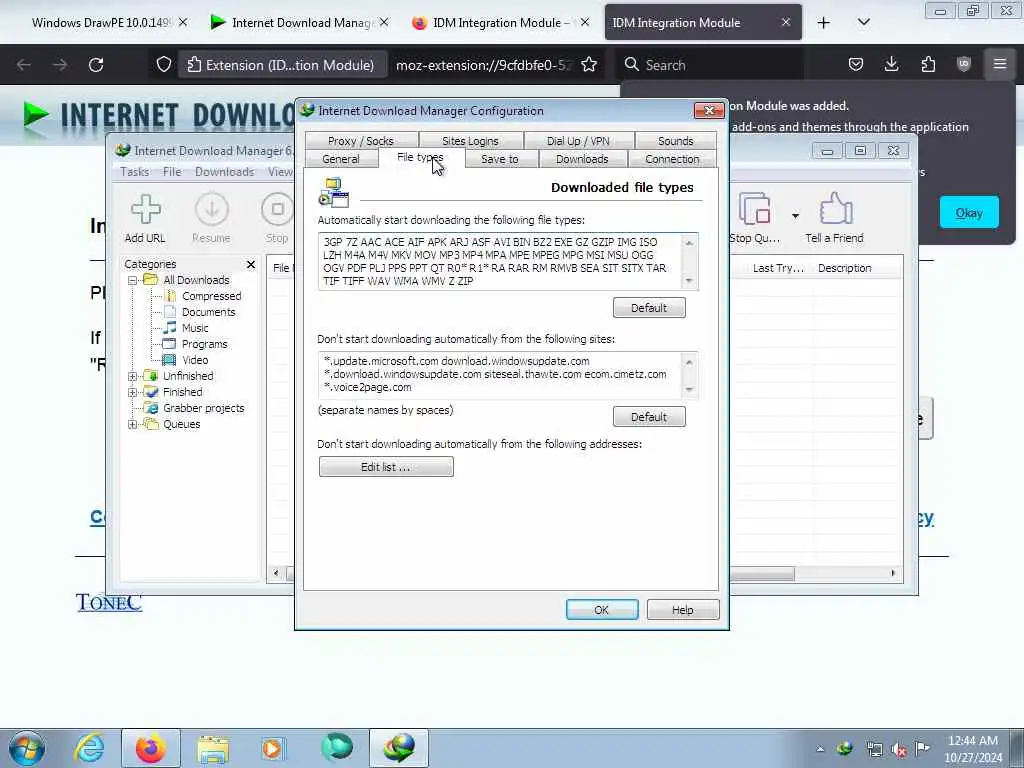
Task: Click the tracking protection shield icon
Action: click(164, 65)
